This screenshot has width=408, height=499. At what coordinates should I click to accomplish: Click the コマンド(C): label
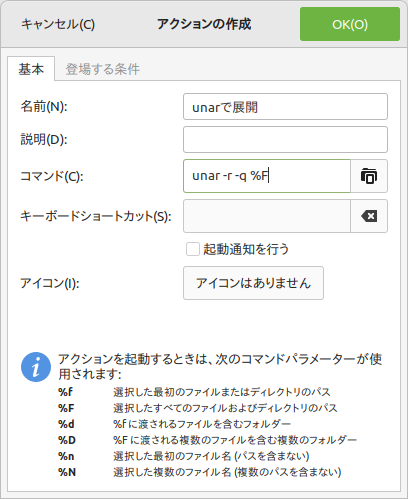pyautogui.click(x=52, y=176)
